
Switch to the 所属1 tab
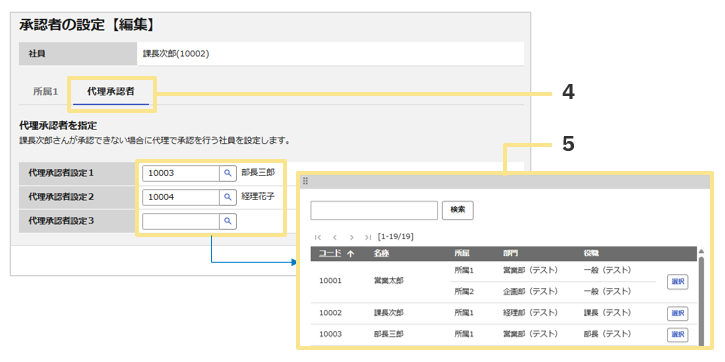[x=46, y=92]
